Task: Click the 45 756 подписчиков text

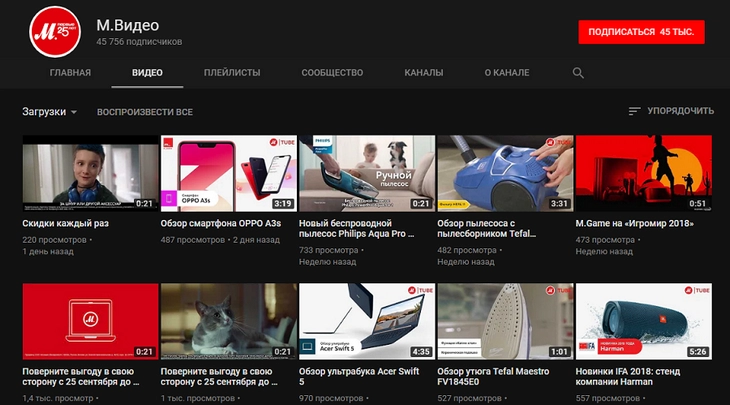Action: click(139, 42)
